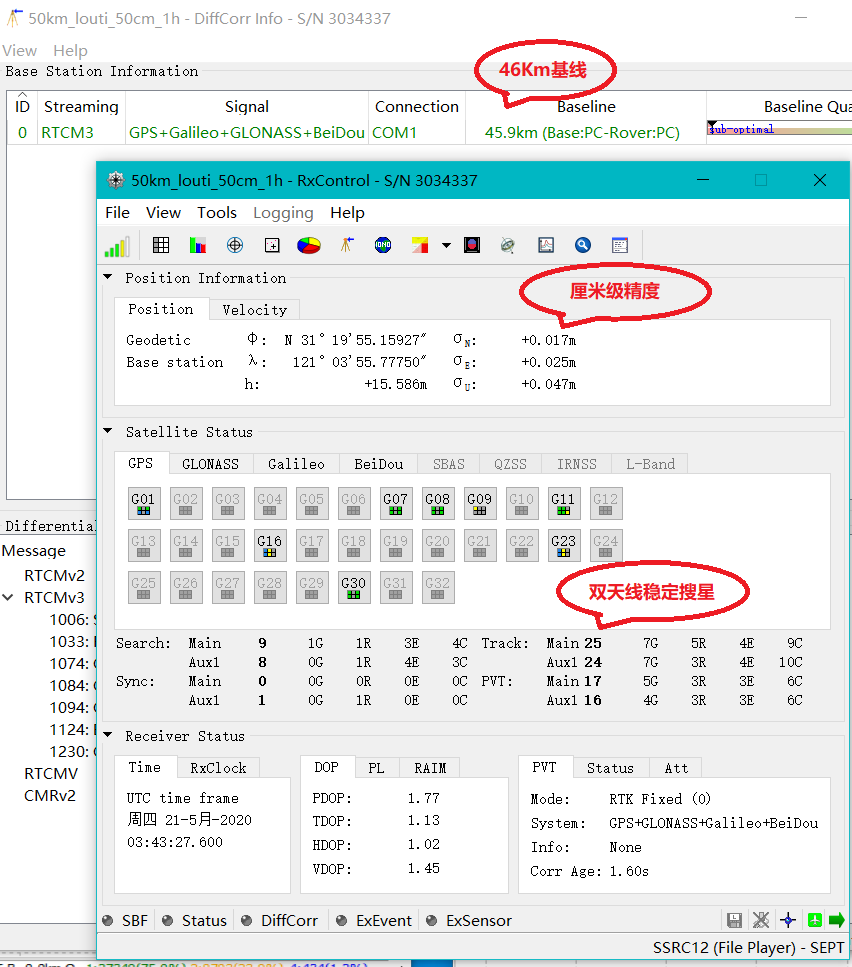852x967 pixels.
Task: Switch to the Velocity tab
Action: [x=255, y=310]
